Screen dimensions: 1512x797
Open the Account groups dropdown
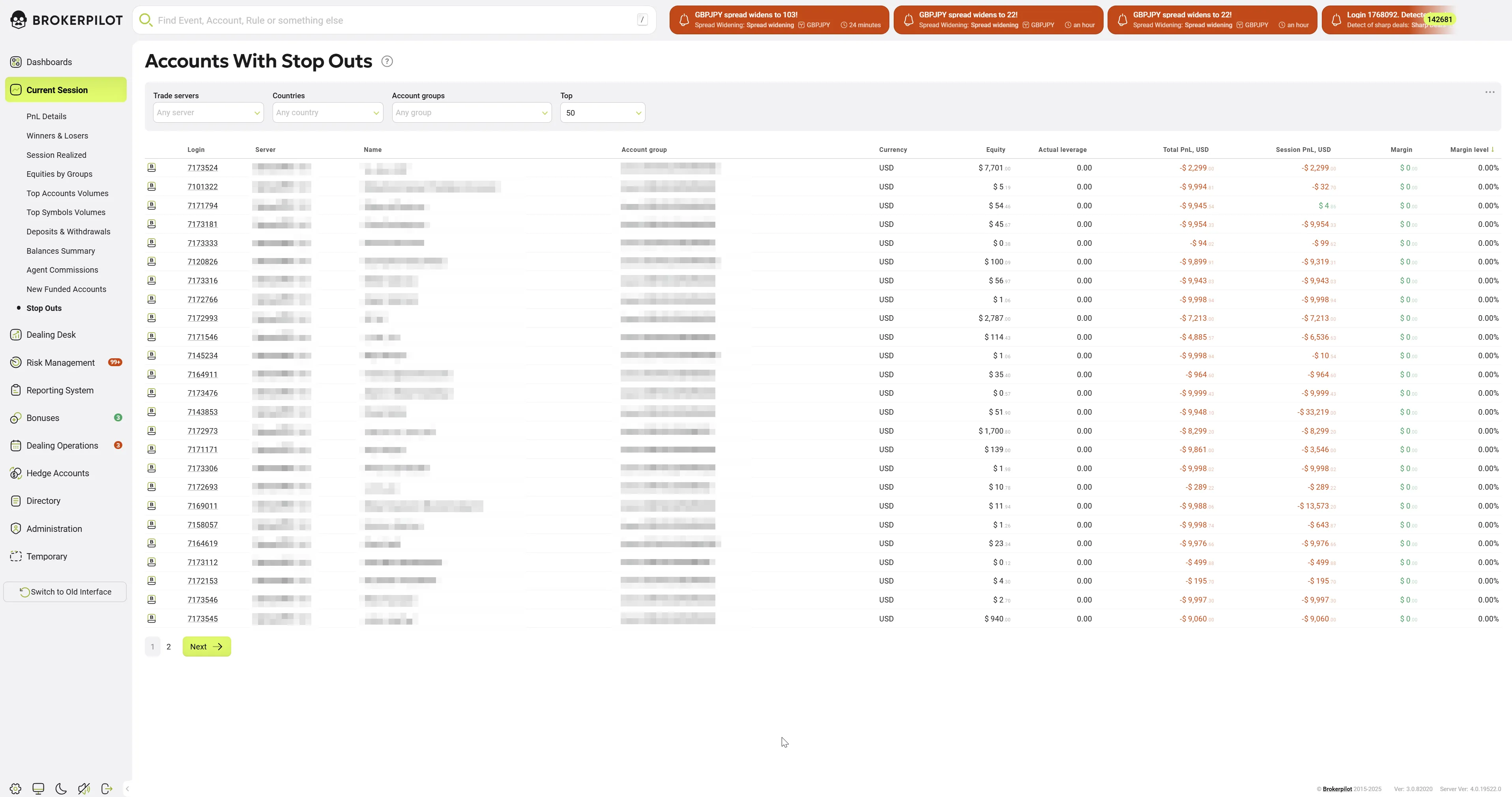click(x=472, y=113)
